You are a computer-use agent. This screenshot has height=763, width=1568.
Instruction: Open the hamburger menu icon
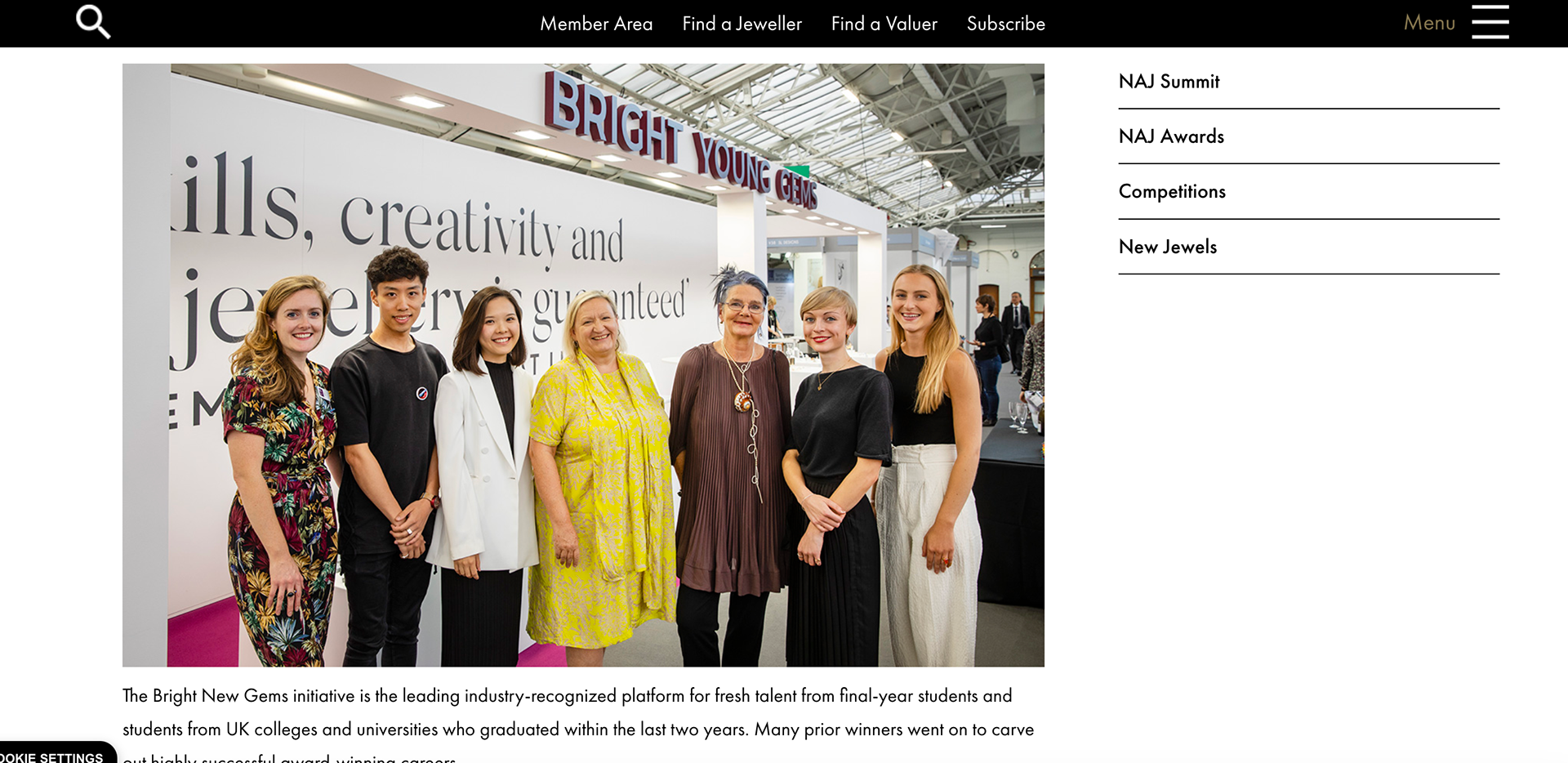[1490, 22]
